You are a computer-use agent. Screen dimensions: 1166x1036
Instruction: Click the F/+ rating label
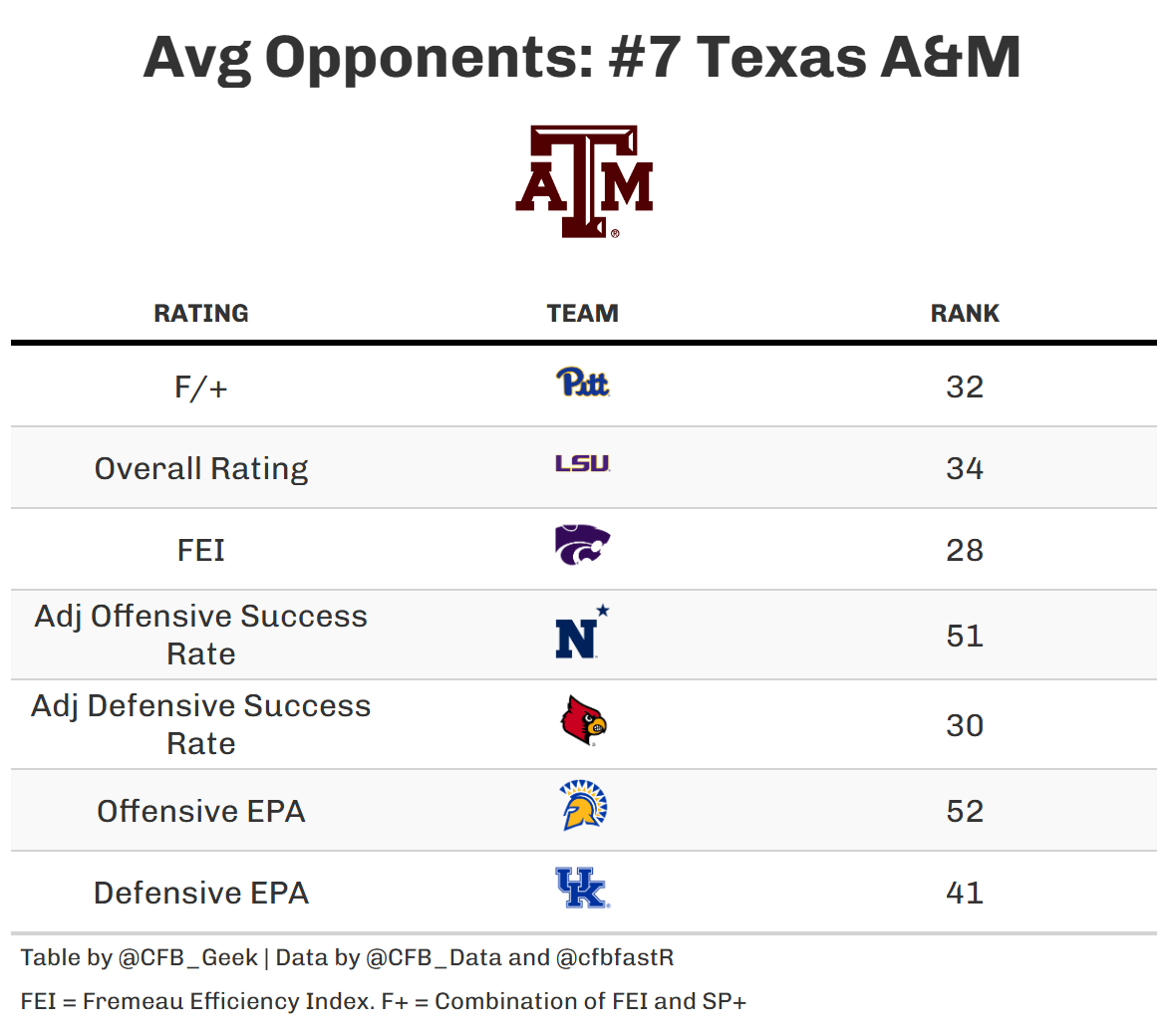coord(201,387)
